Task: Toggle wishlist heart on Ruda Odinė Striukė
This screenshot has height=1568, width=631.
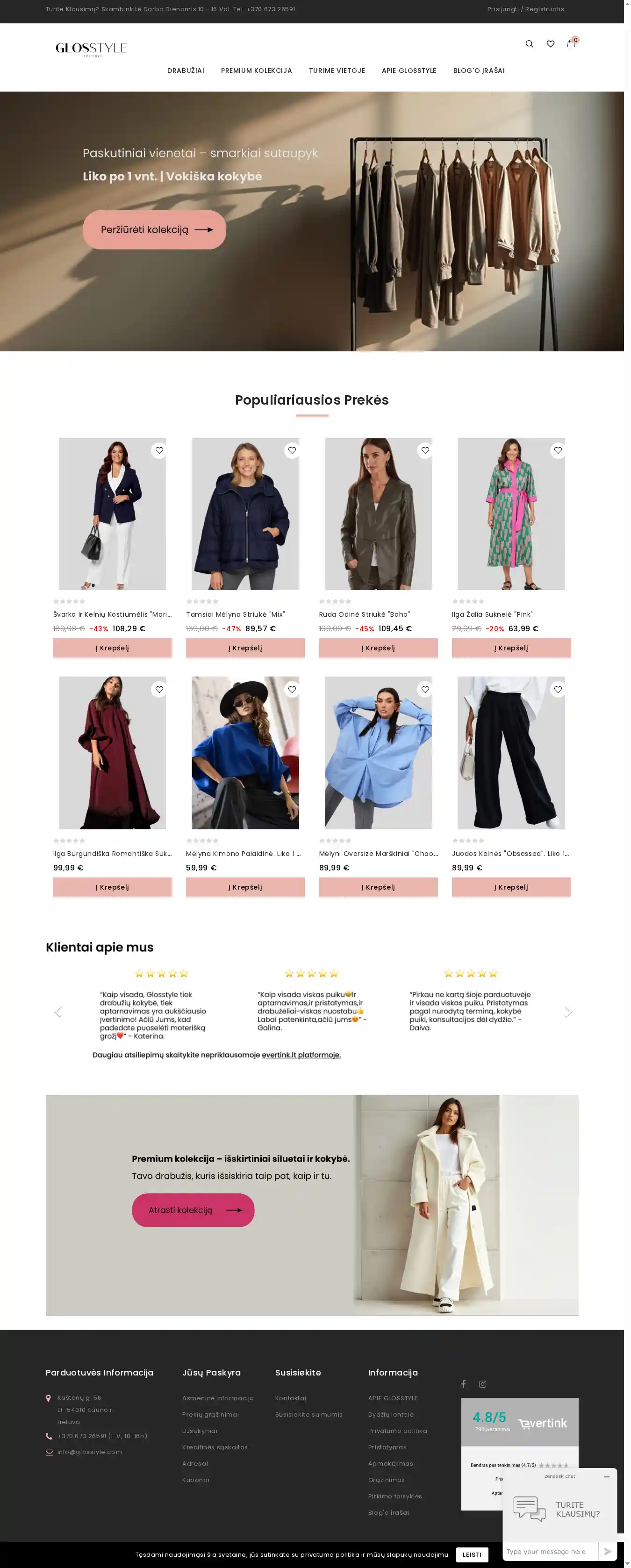Action: click(425, 450)
